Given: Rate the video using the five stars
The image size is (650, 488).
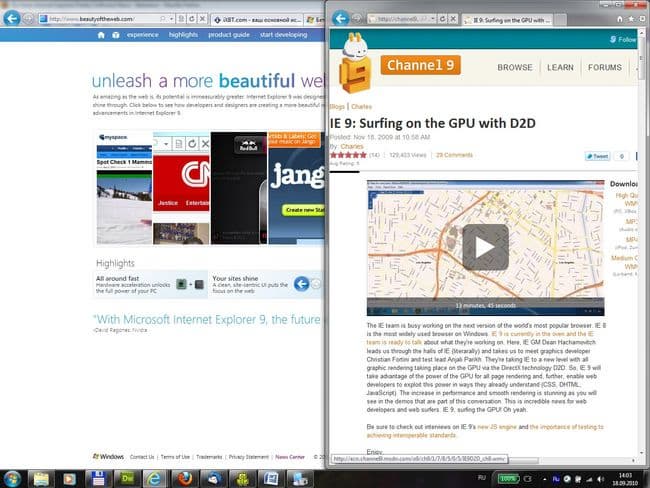Looking at the screenshot, I should coord(348,155).
